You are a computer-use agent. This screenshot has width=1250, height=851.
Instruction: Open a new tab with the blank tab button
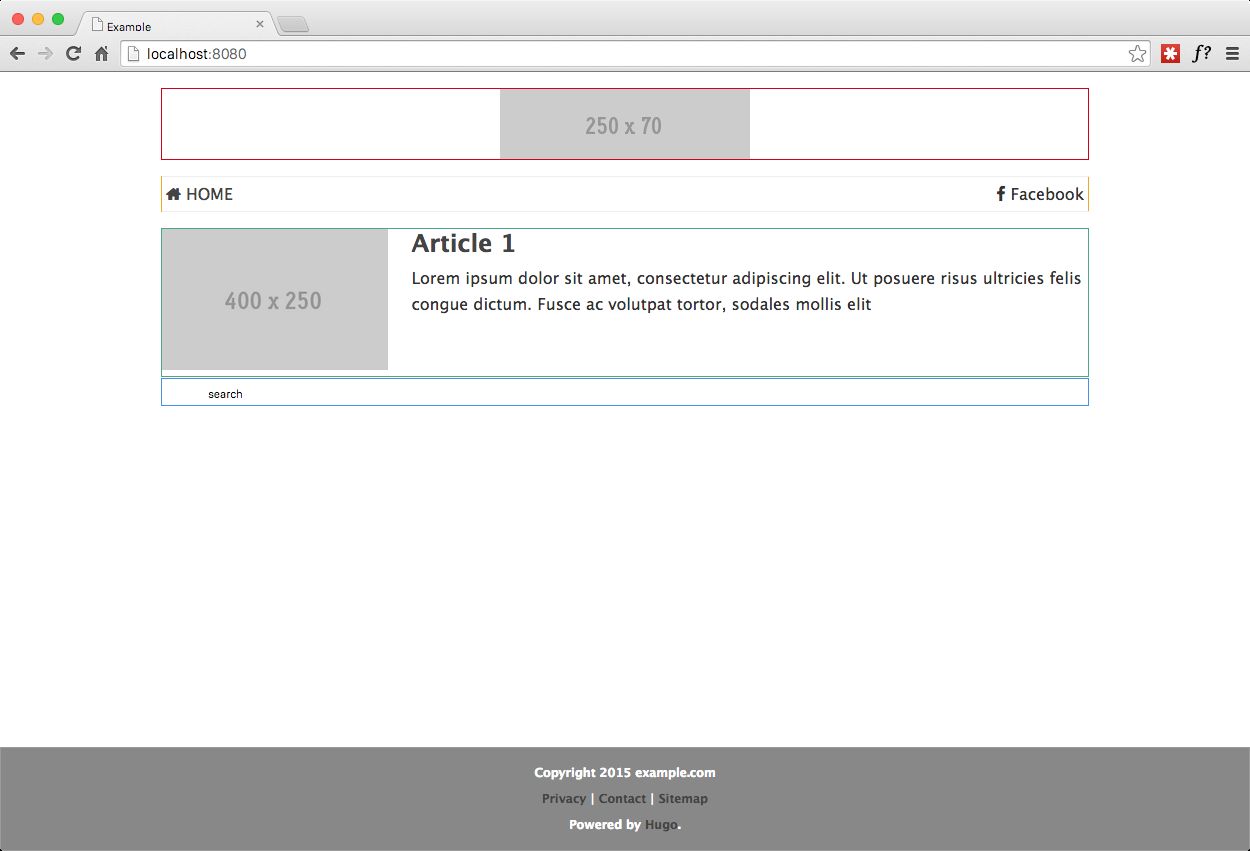(x=293, y=25)
